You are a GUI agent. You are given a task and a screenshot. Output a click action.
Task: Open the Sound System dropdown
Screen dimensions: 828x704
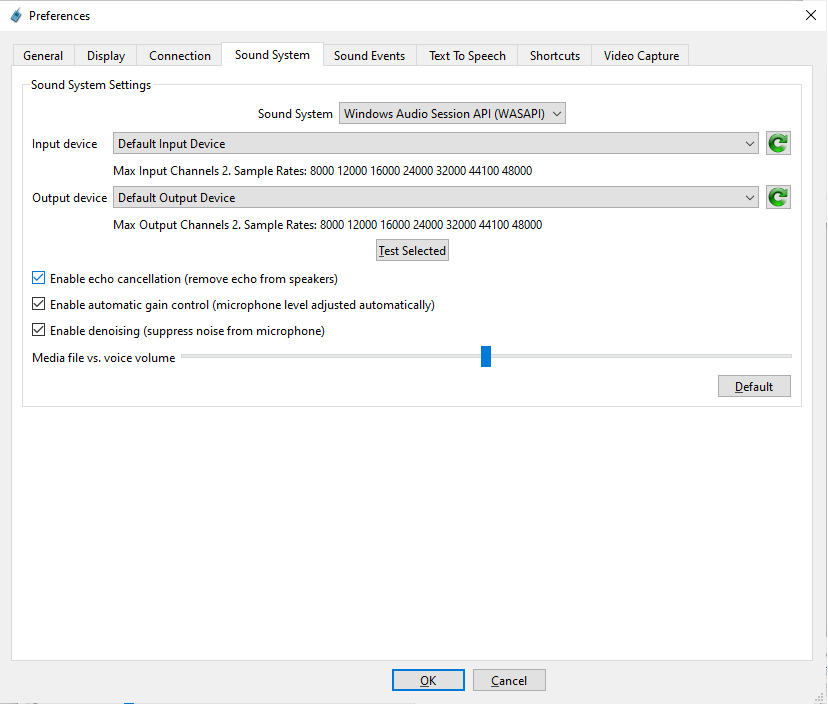[453, 114]
